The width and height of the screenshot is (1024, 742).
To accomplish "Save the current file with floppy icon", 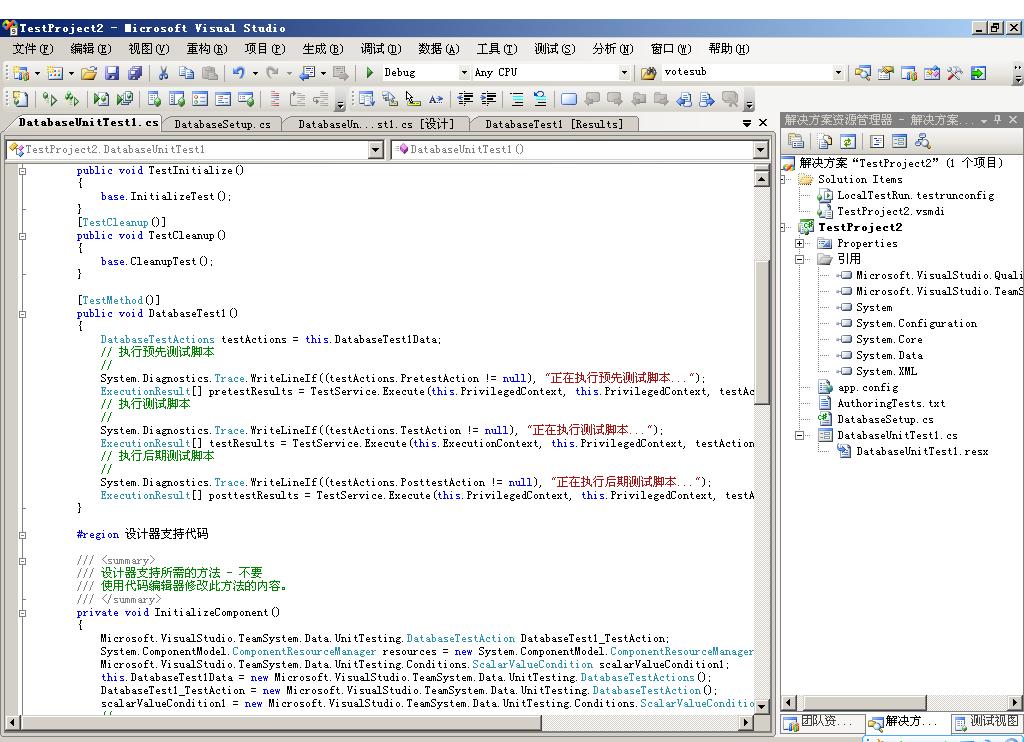I will [x=112, y=73].
